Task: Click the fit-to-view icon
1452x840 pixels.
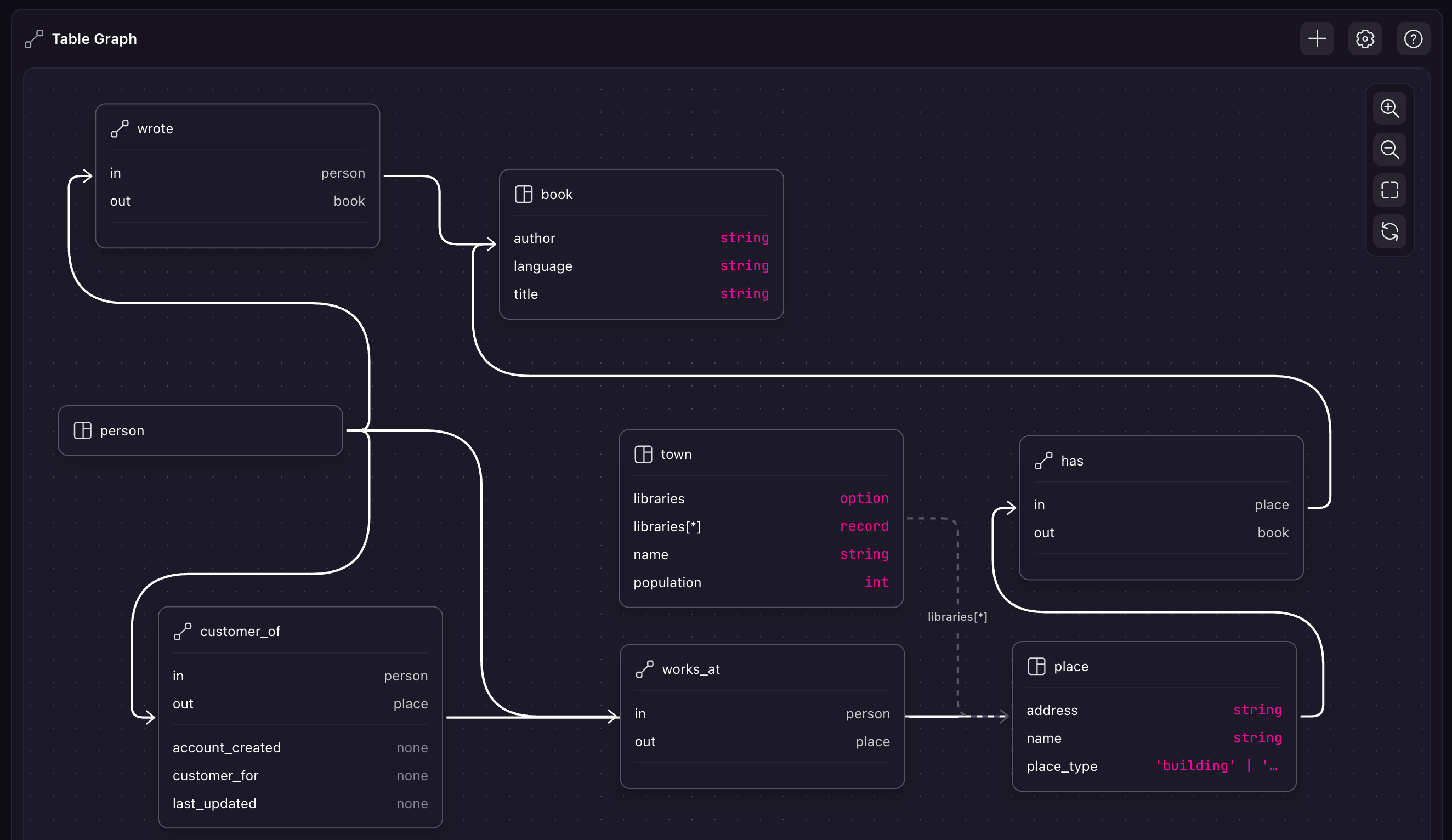Action: [x=1390, y=190]
